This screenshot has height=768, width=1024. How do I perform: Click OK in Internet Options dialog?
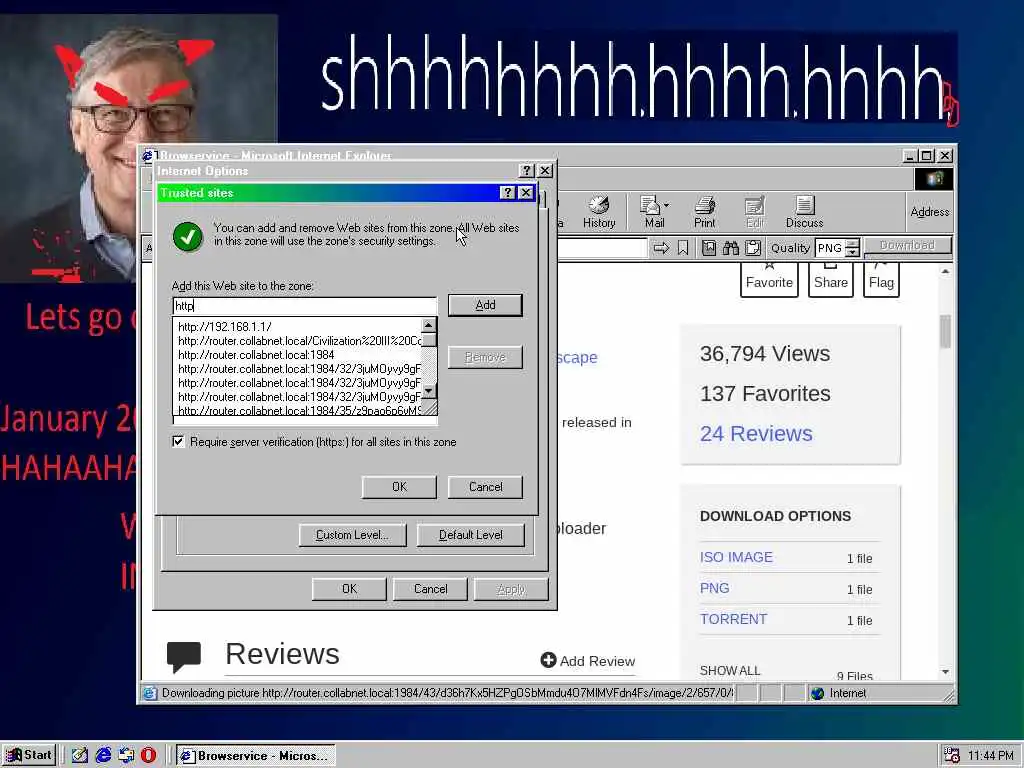click(349, 589)
